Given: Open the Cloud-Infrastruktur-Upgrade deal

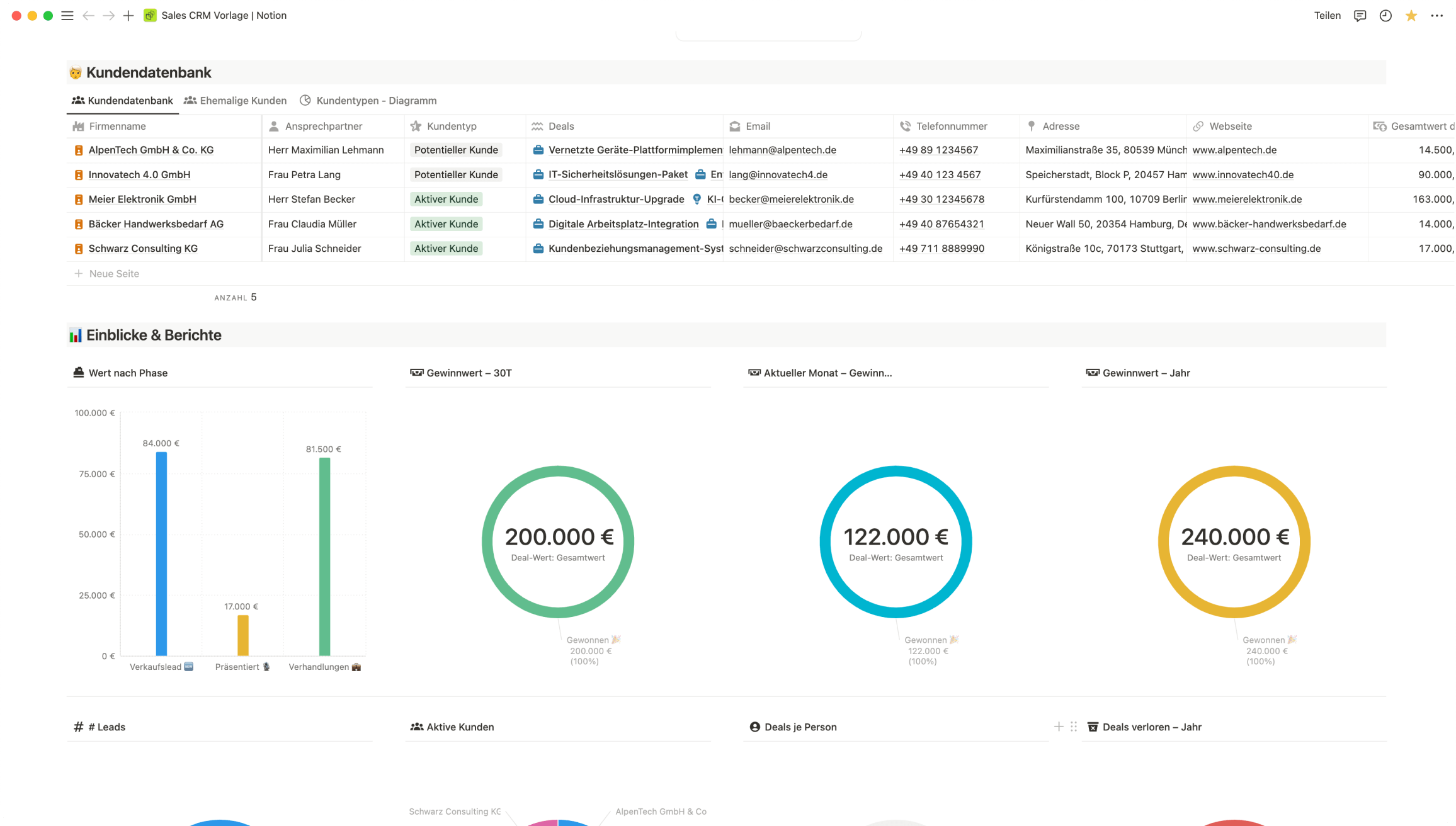Looking at the screenshot, I should tap(608, 200).
